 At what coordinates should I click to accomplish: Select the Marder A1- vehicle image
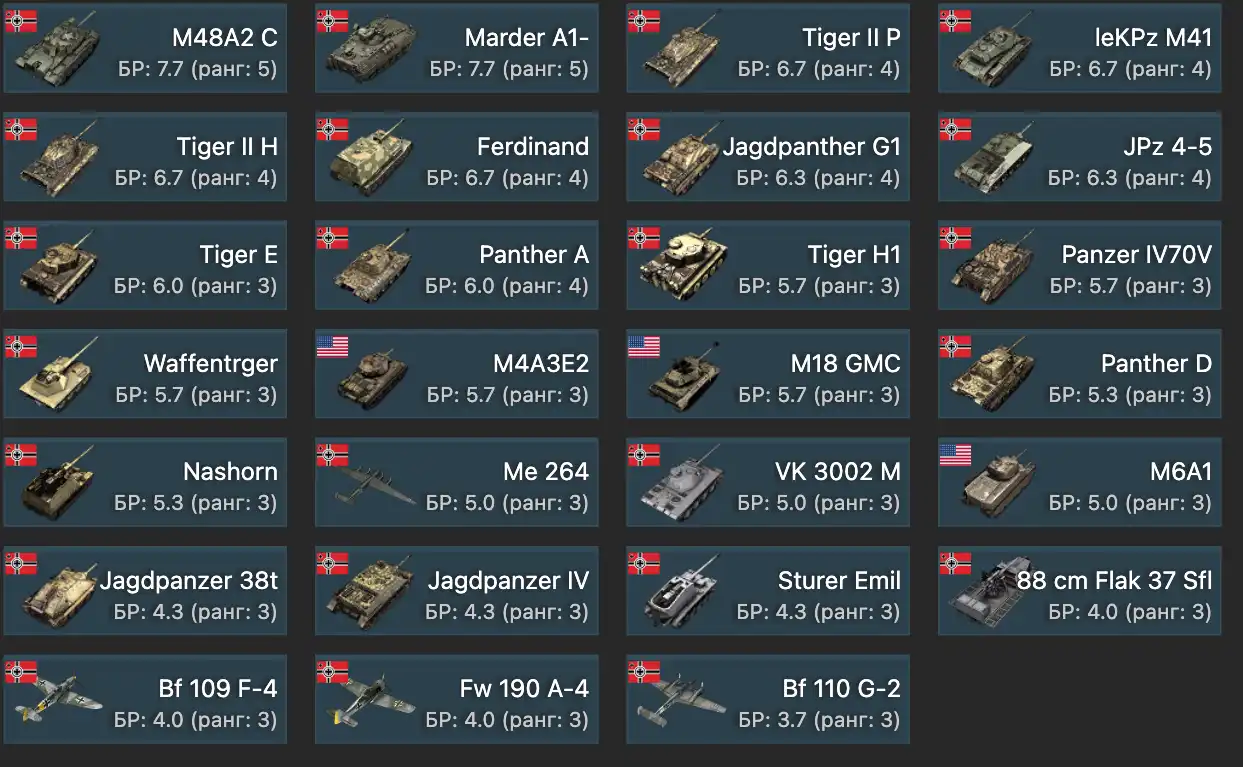pos(370,48)
